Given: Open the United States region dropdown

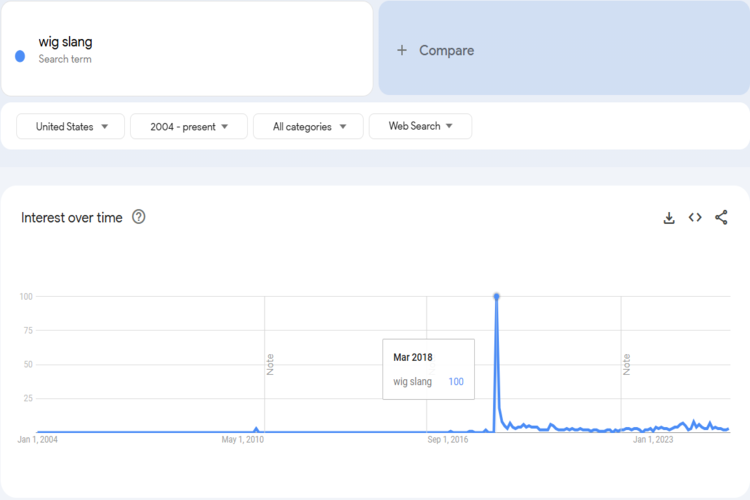Looking at the screenshot, I should tap(70, 126).
